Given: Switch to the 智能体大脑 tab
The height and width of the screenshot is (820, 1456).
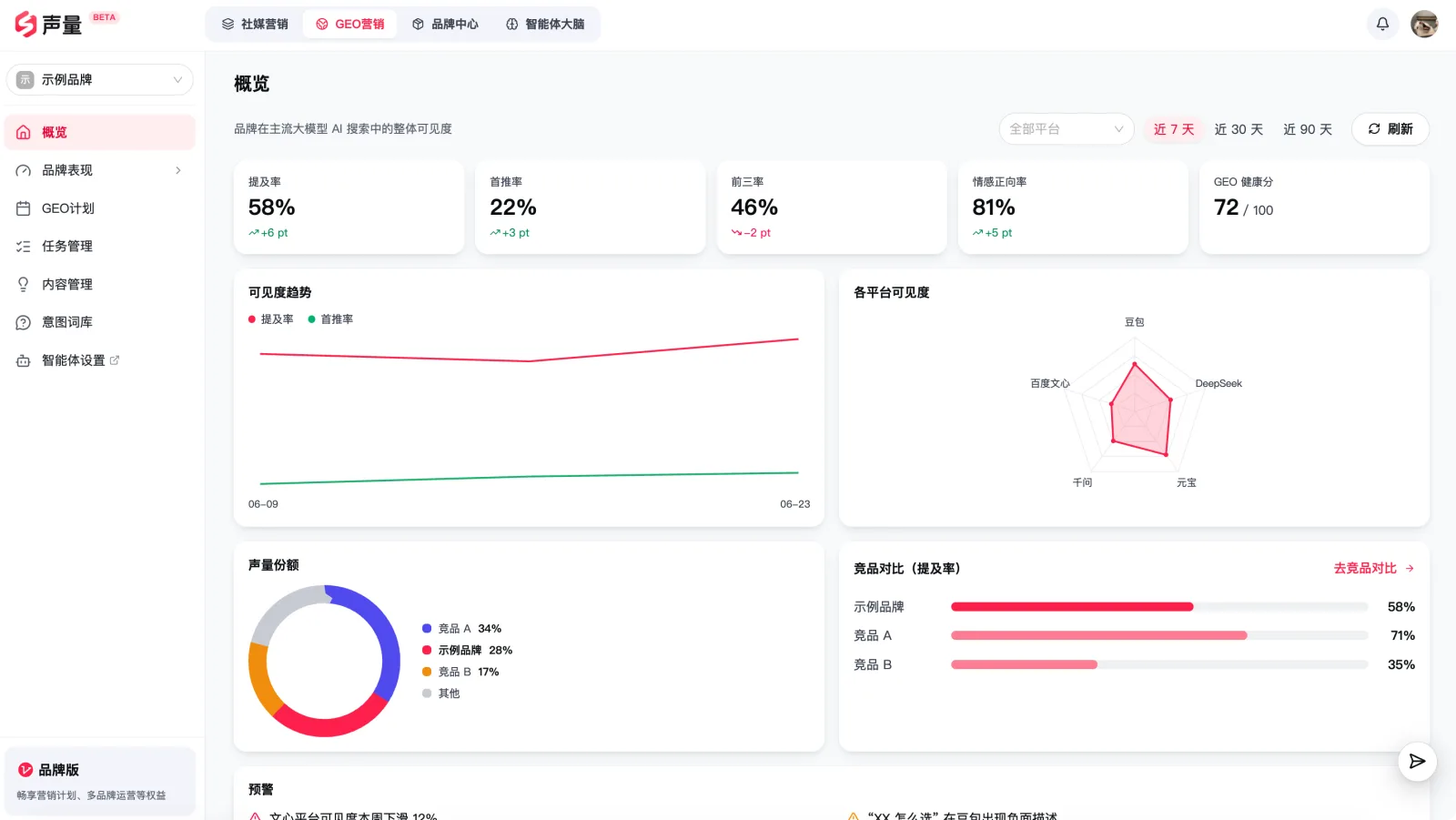Looking at the screenshot, I should pyautogui.click(x=545, y=25).
